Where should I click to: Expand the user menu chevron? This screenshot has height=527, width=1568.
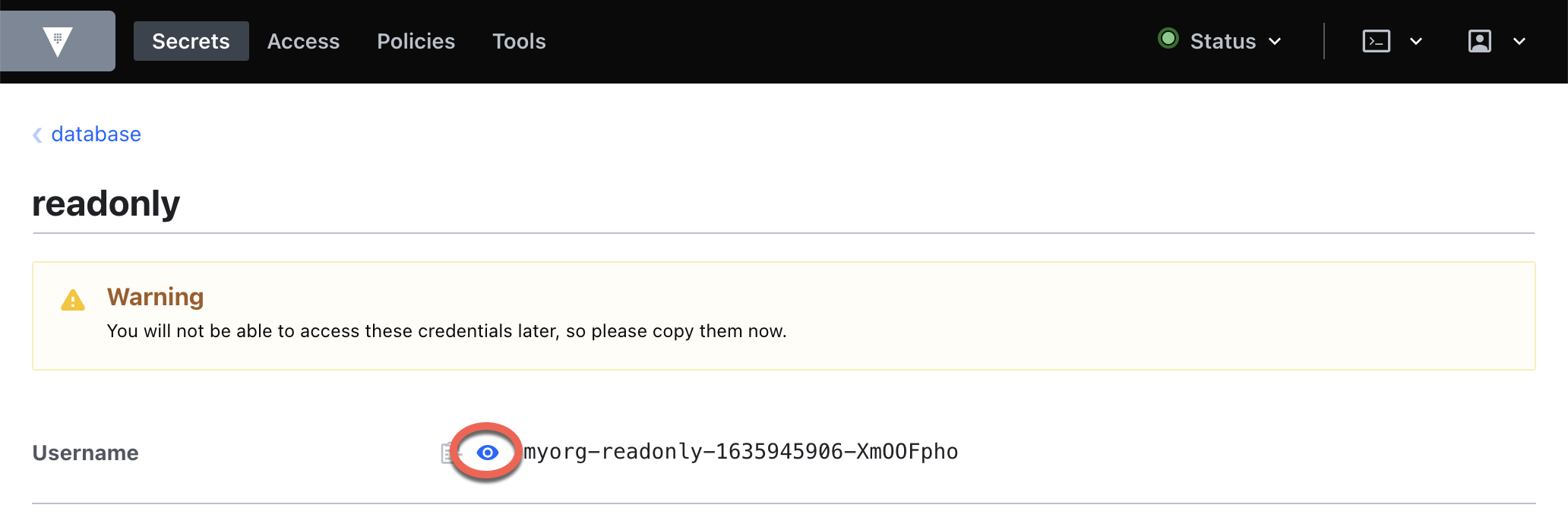click(x=1519, y=42)
